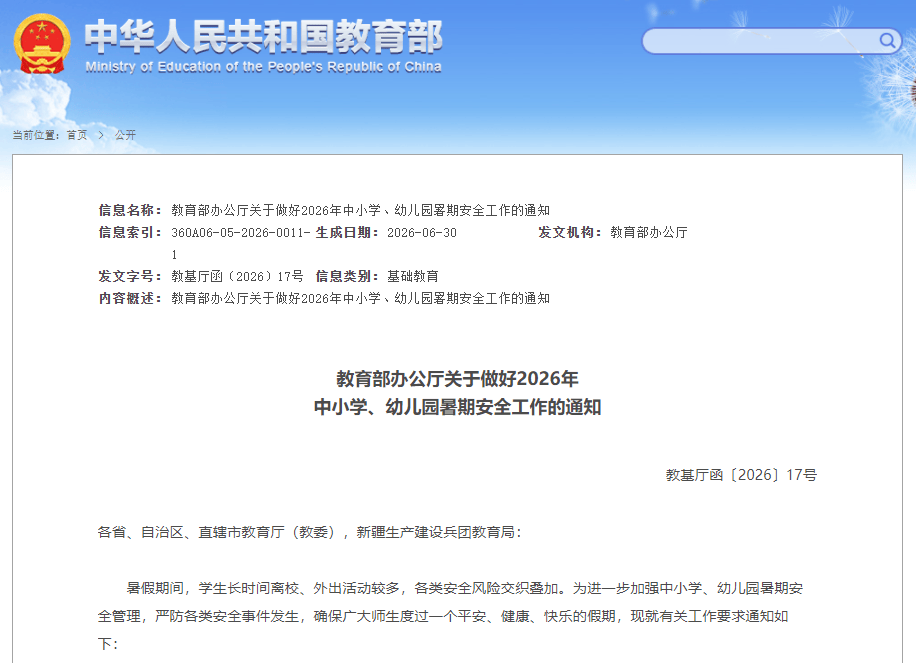
Task: Click the date value 2026-06-30
Action: [422, 232]
